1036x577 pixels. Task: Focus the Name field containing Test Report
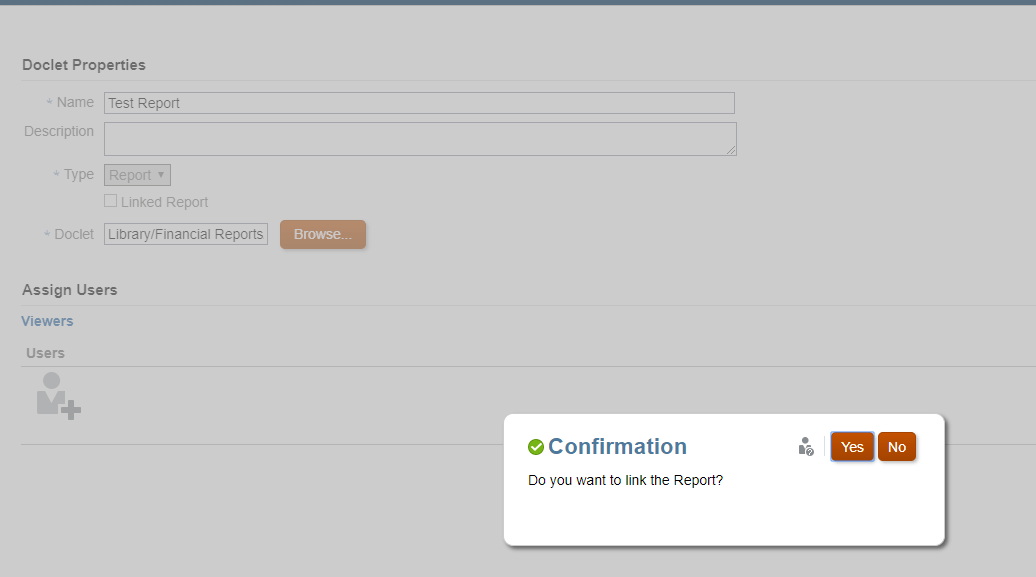(419, 103)
